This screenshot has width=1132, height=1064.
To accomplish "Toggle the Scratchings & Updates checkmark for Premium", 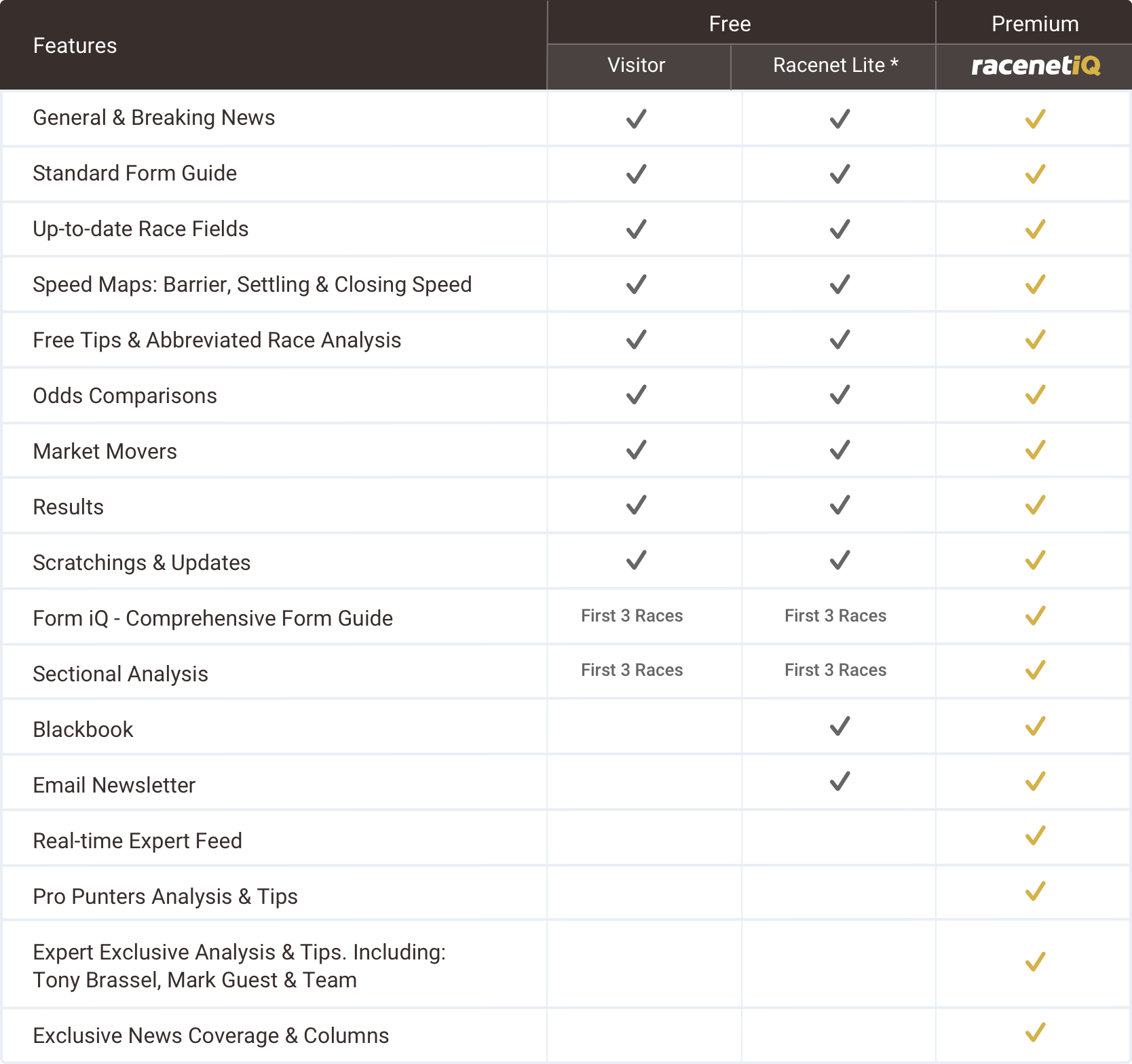I will [1034, 560].
